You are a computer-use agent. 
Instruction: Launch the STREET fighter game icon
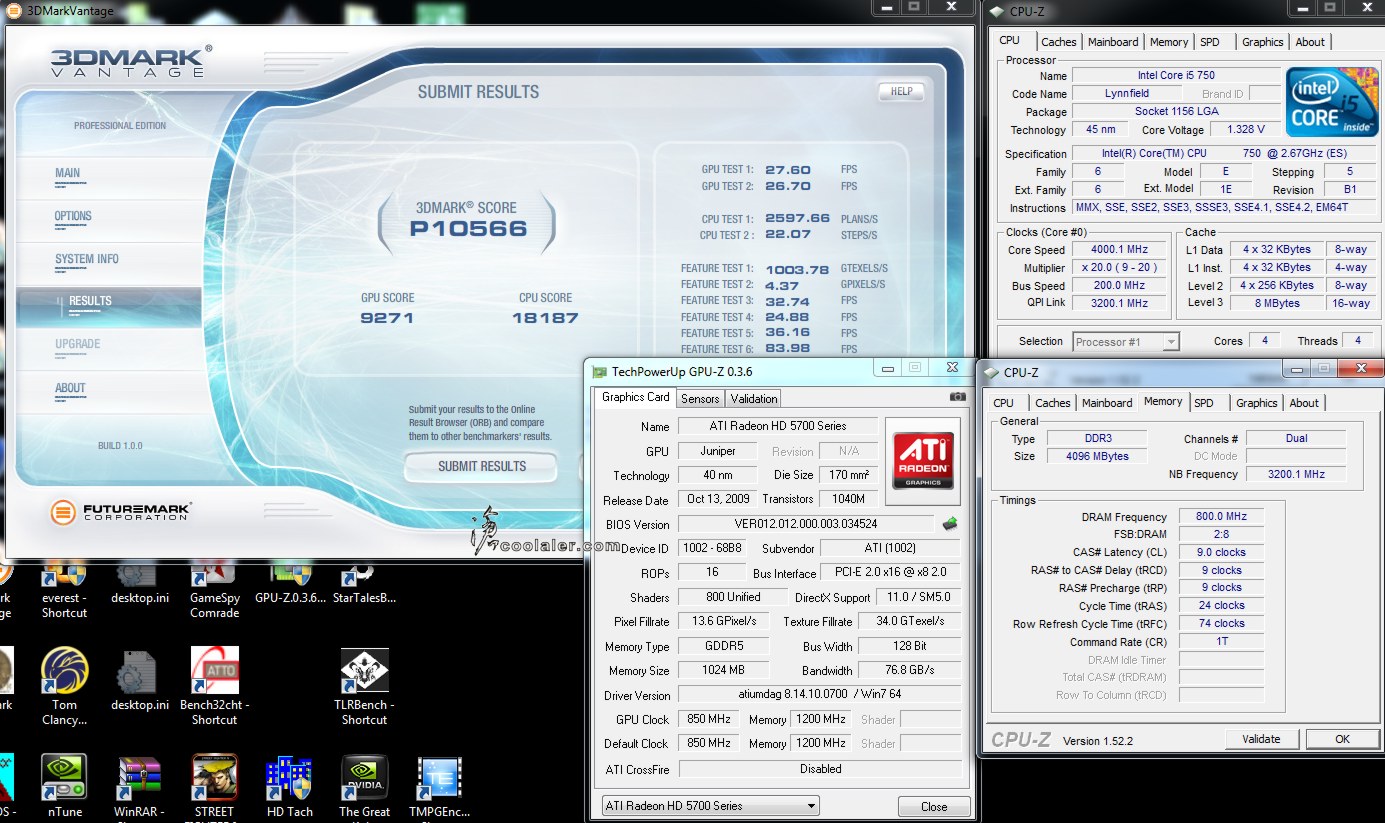[214, 788]
